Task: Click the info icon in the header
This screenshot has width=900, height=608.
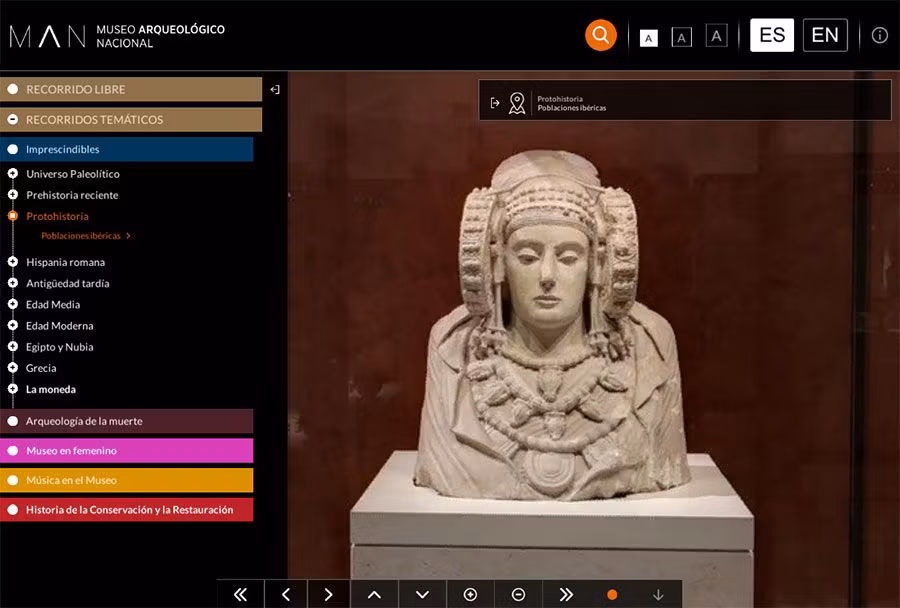Action: (879, 34)
